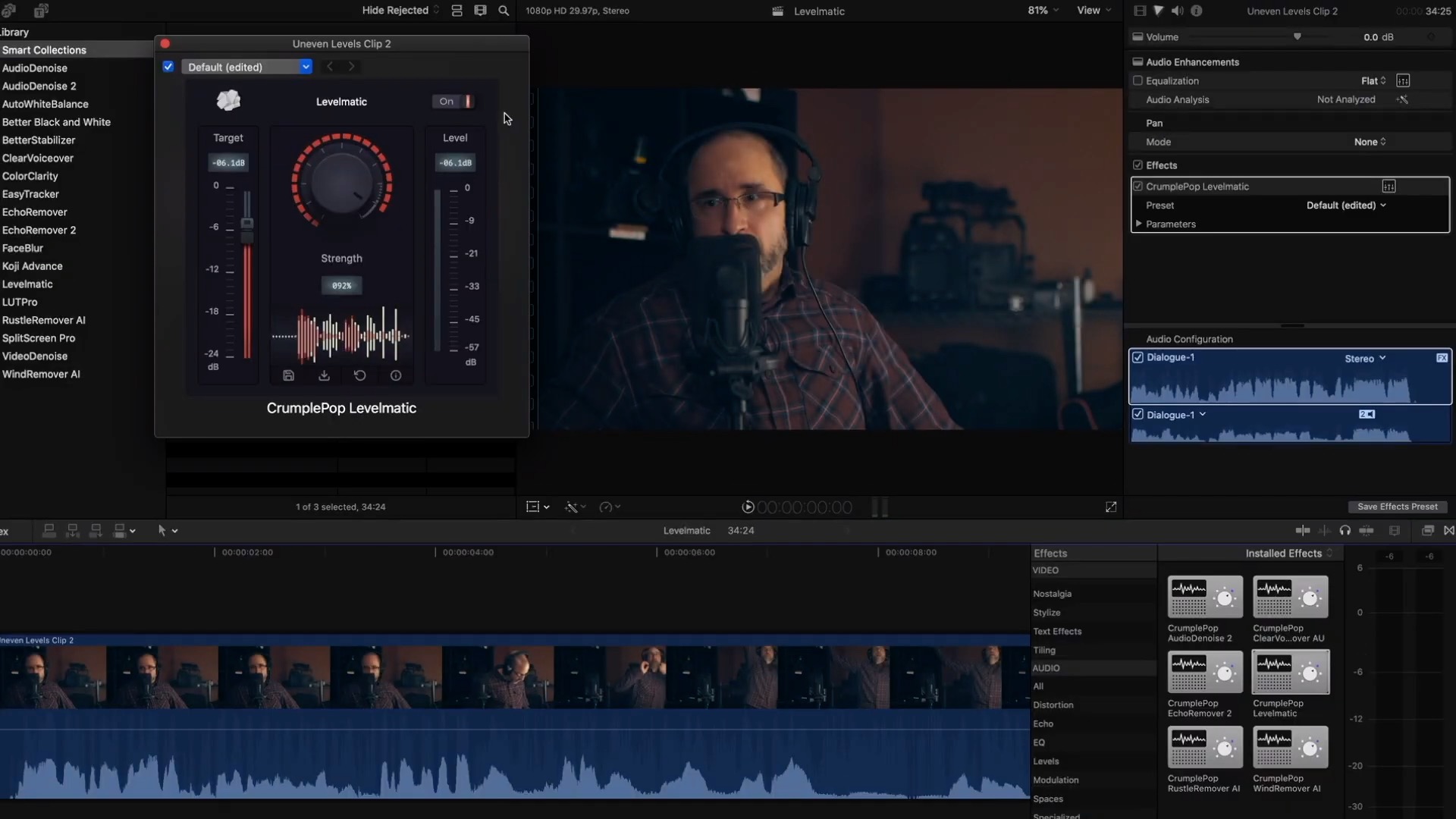
Task: Uncheck the first Dialogue-1 Stereo component
Action: click(1137, 358)
